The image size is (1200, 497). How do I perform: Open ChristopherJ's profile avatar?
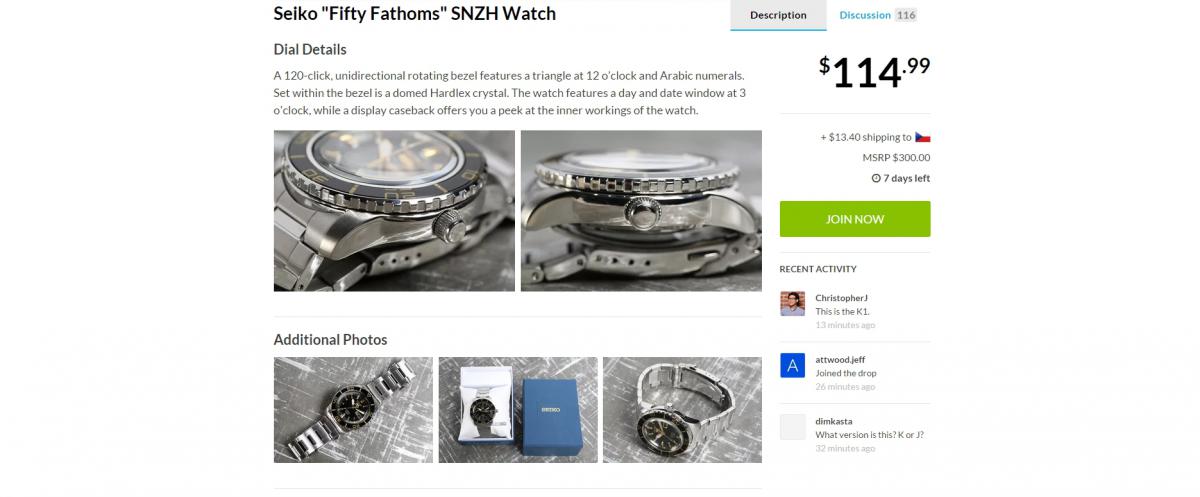[792, 304]
